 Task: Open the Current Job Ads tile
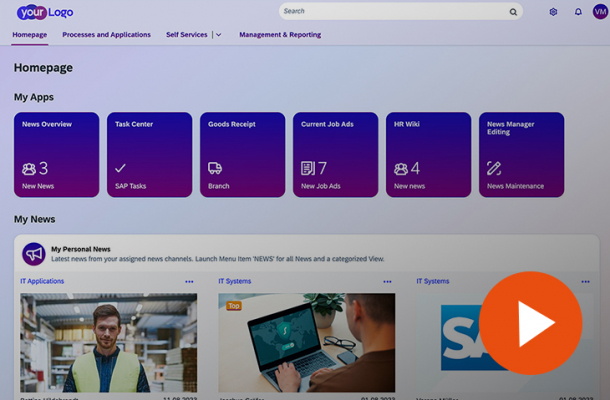(x=335, y=154)
